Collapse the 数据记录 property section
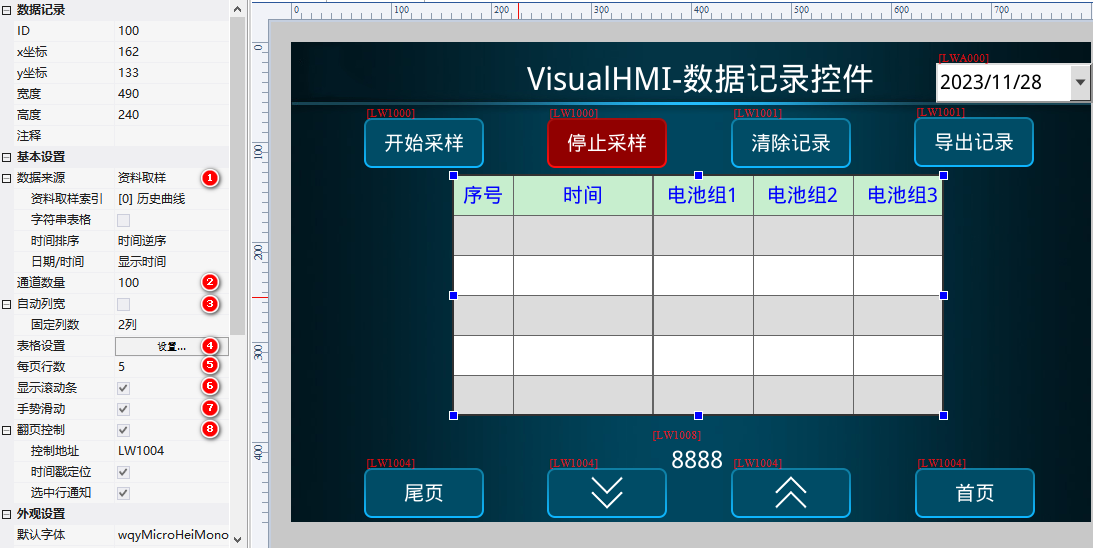This screenshot has width=1093, height=548. tap(7, 10)
